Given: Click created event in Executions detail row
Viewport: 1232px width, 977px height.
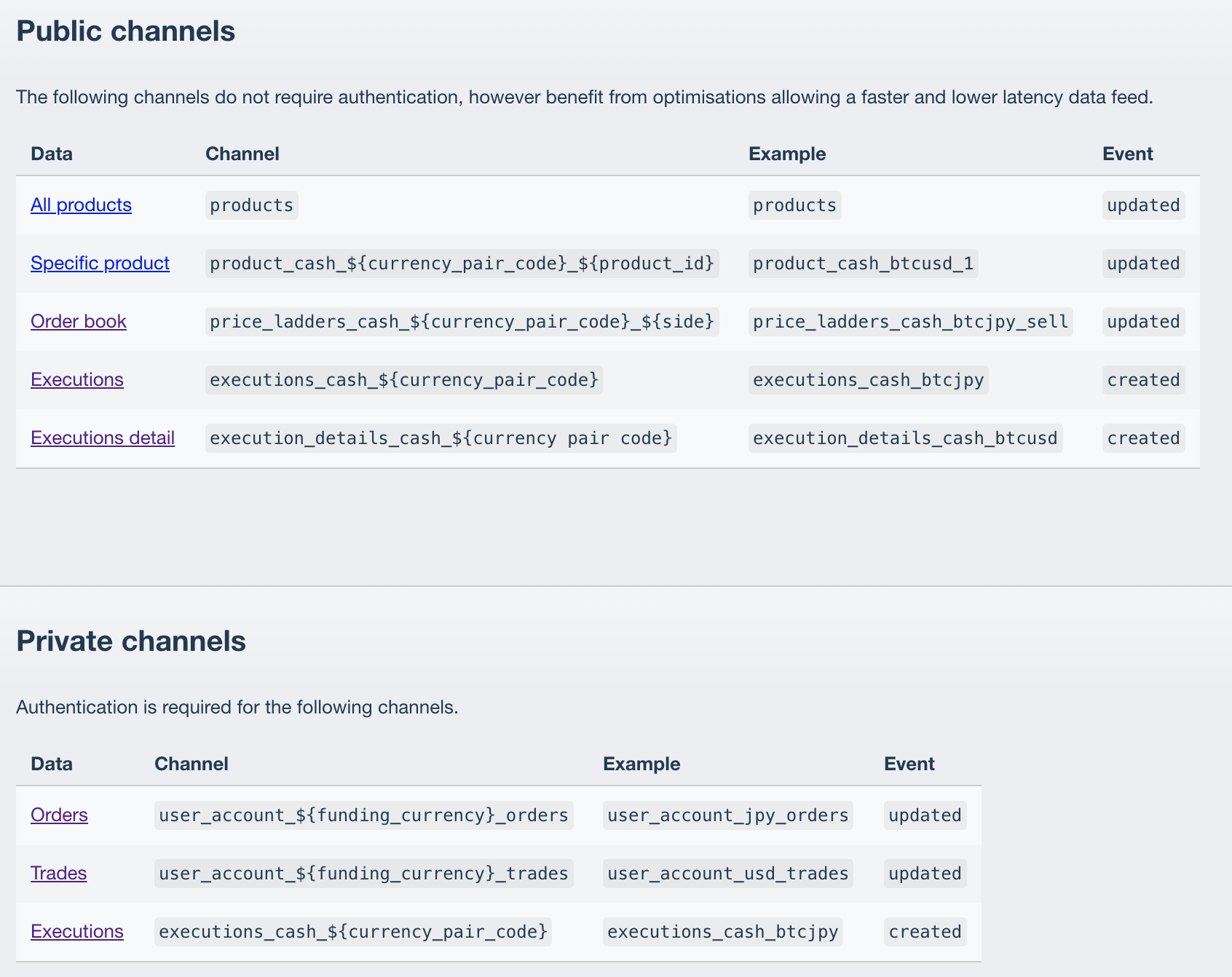Looking at the screenshot, I should click(1144, 438).
